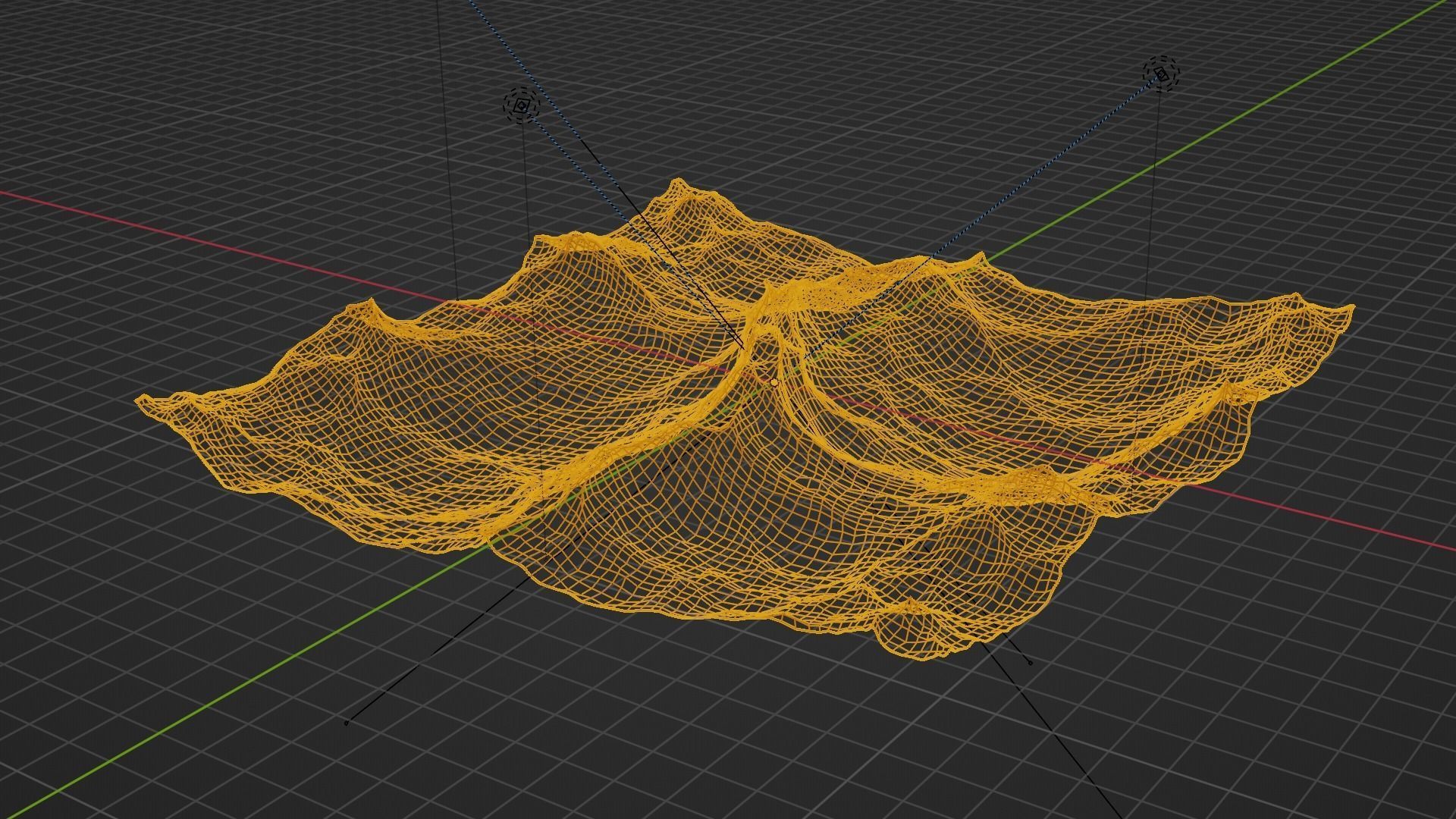Select the left light object icon

tap(521, 107)
